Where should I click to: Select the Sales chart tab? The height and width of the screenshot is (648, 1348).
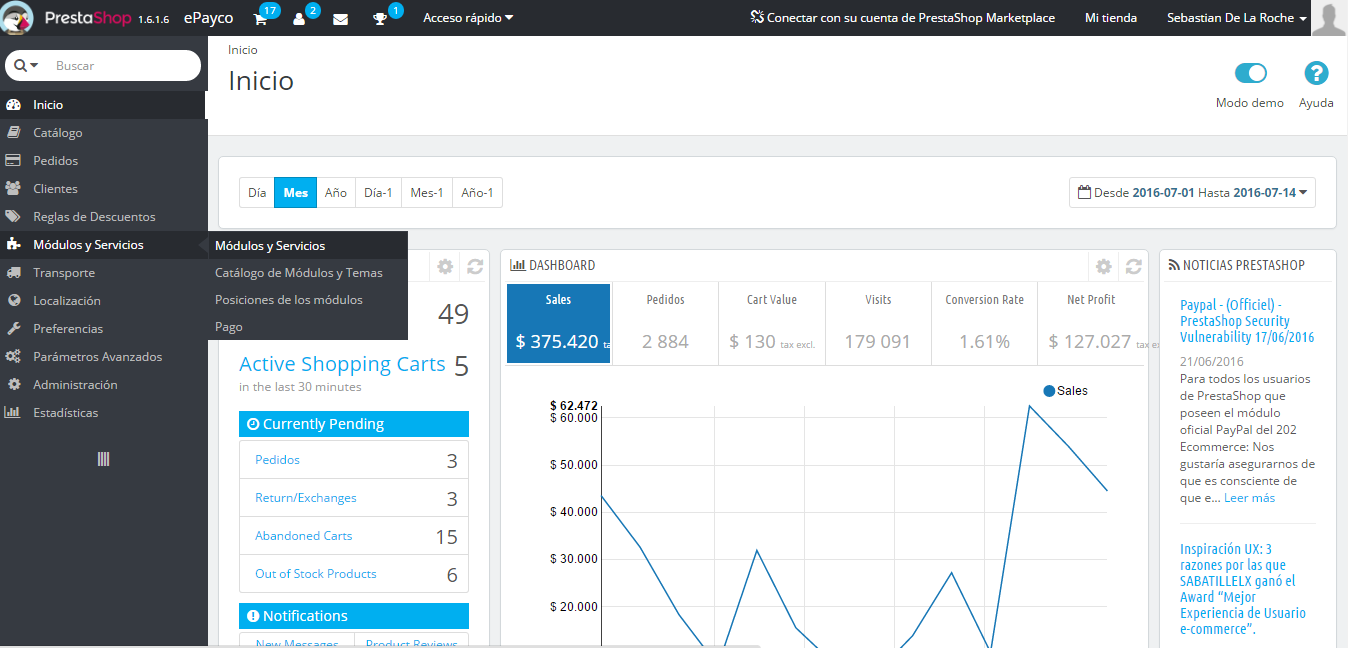pos(559,324)
